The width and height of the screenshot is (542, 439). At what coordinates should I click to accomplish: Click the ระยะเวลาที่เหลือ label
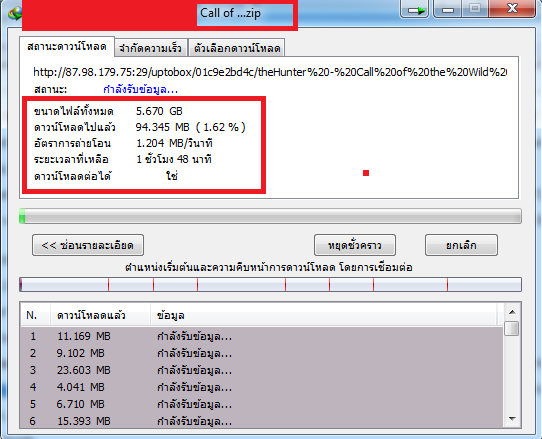pyautogui.click(x=71, y=159)
